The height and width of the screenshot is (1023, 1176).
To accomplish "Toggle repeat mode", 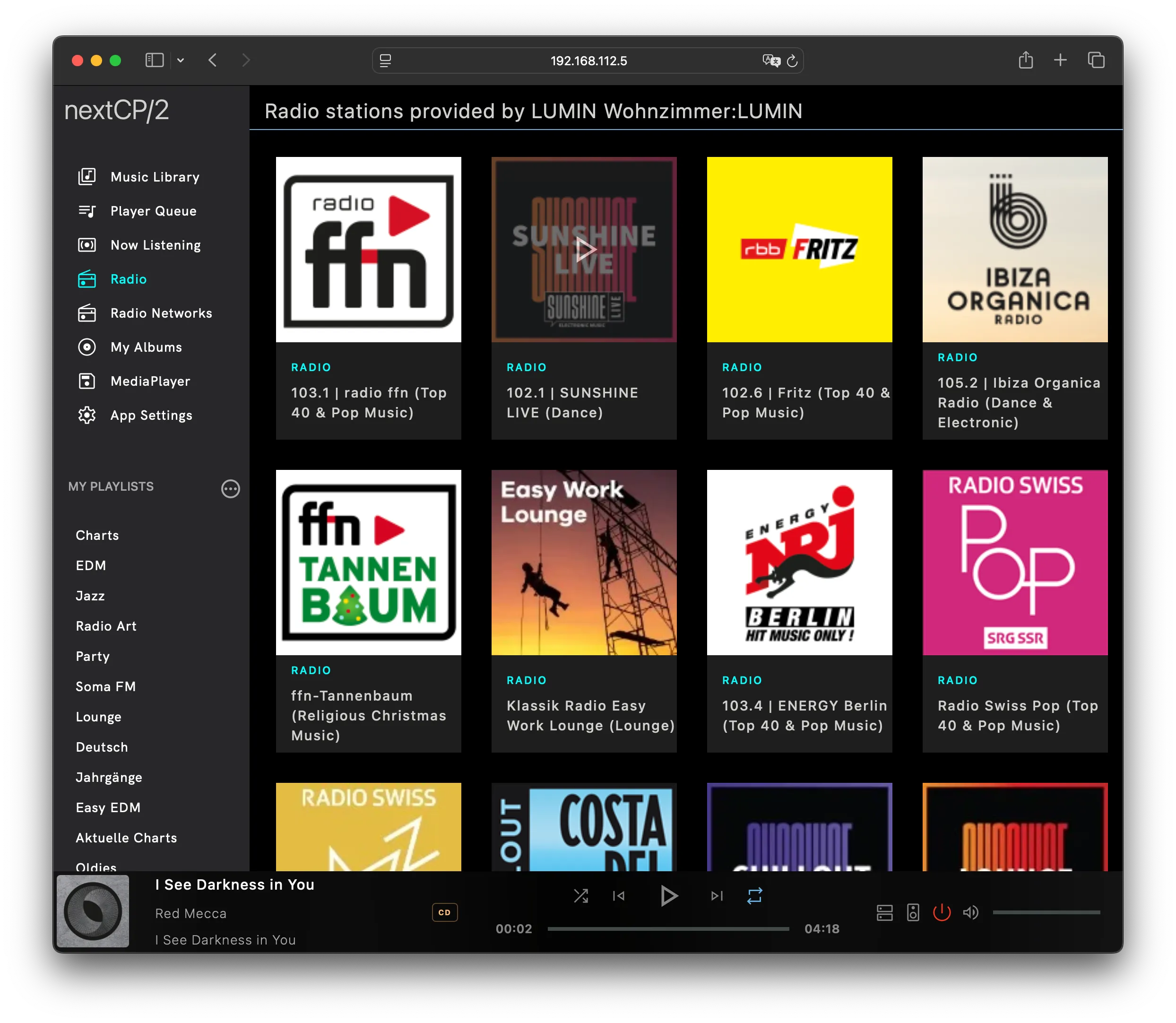I will [754, 896].
